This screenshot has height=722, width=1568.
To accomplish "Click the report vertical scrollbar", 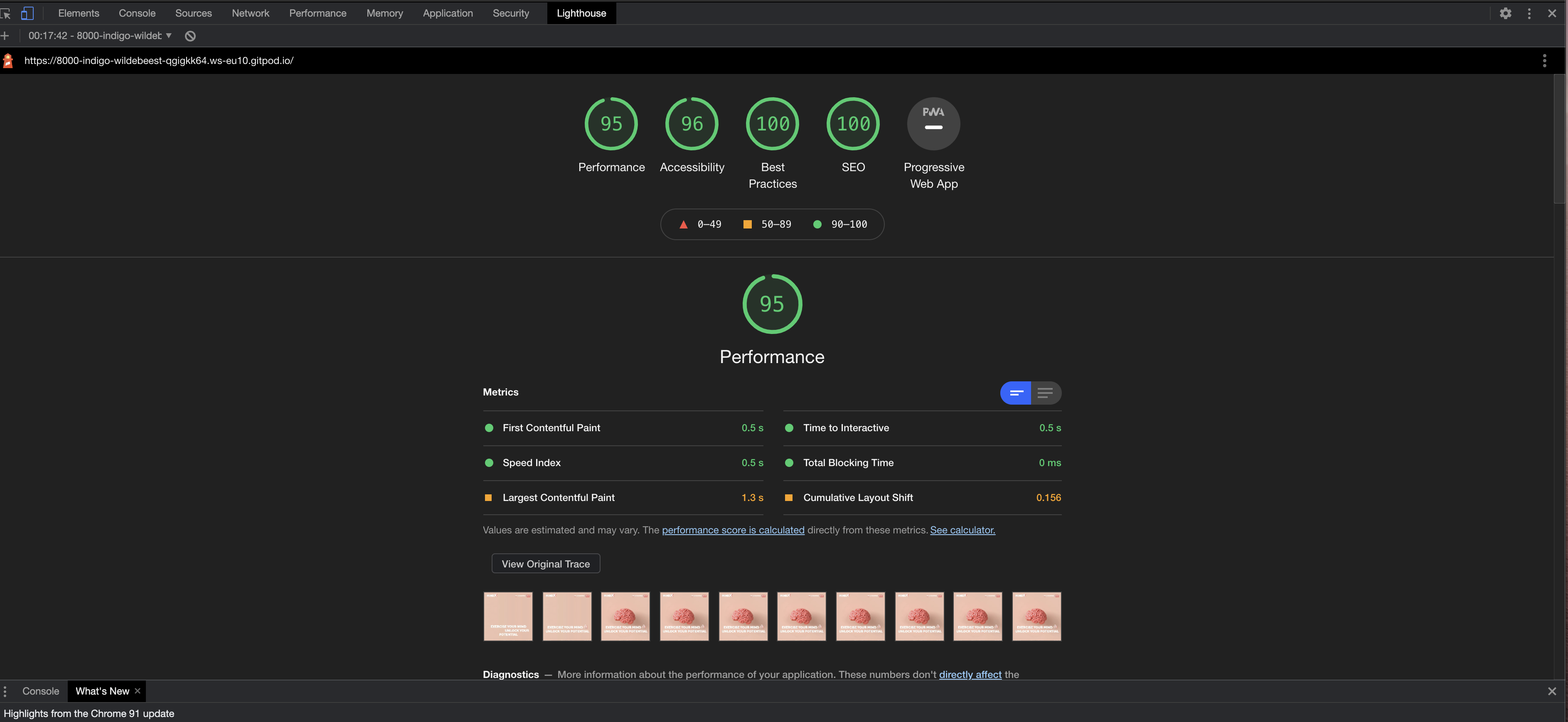I will [x=1559, y=139].
